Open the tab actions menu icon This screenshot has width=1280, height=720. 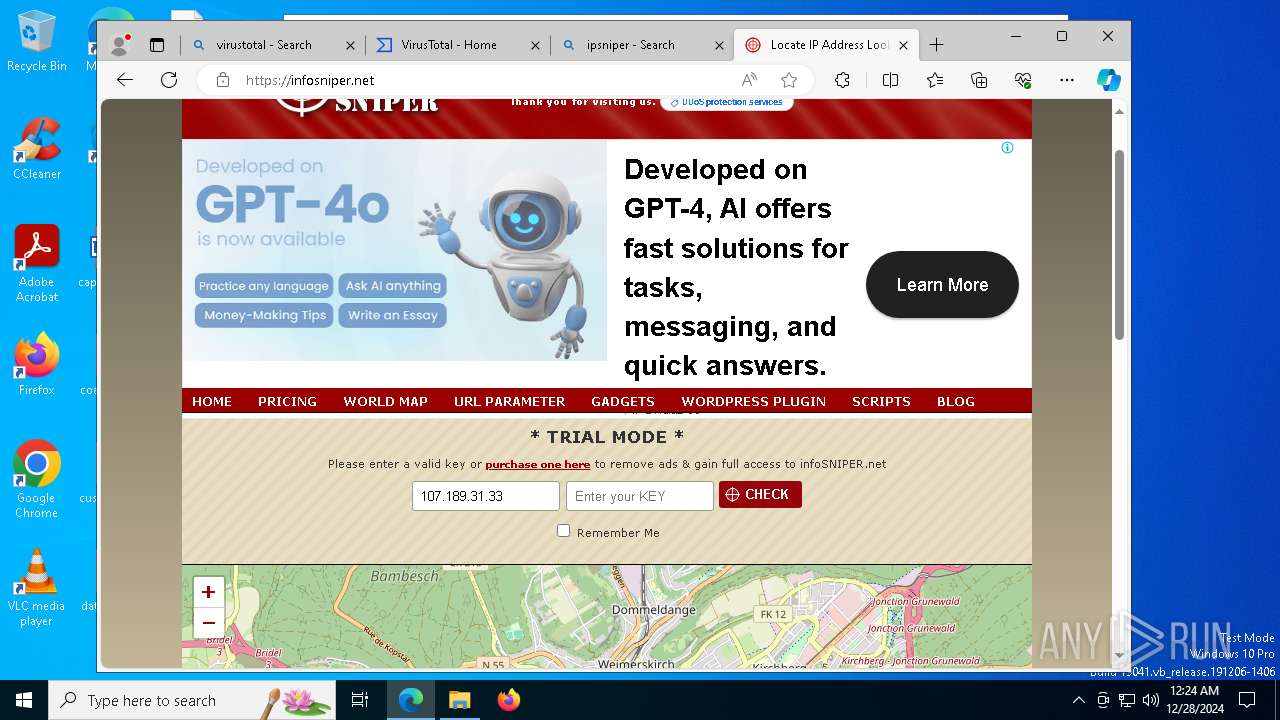coord(157,45)
